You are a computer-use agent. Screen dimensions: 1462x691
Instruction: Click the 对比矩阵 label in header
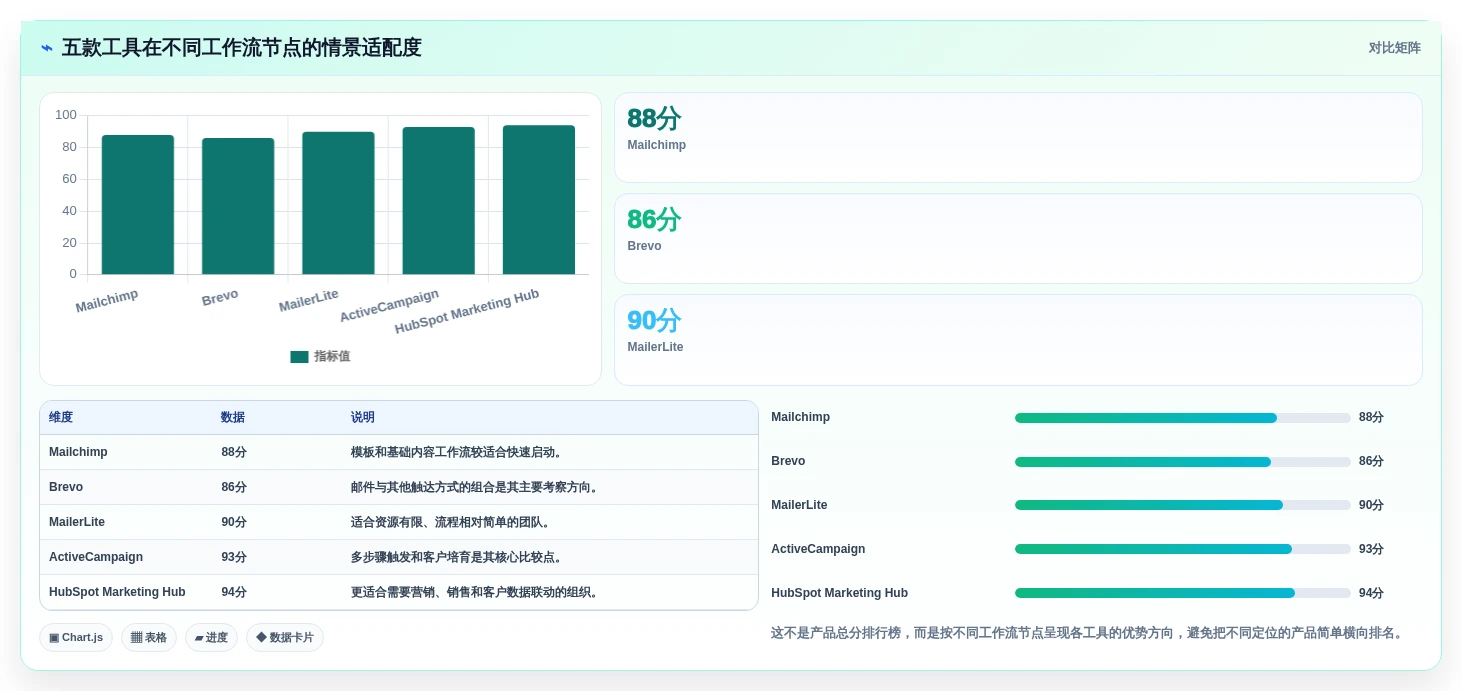(x=1394, y=48)
